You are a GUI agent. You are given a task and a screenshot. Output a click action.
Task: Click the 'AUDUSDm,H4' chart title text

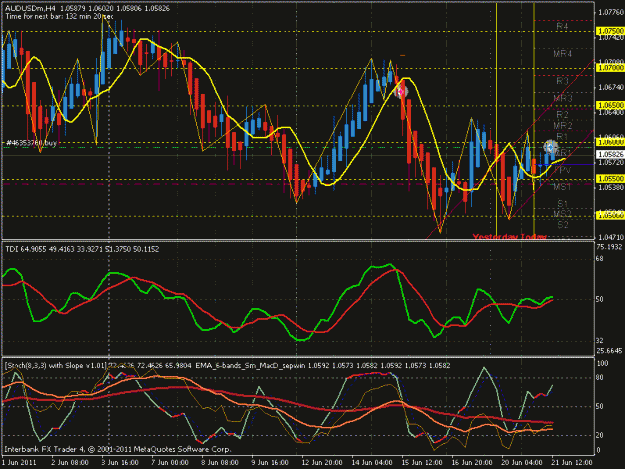(30, 8)
